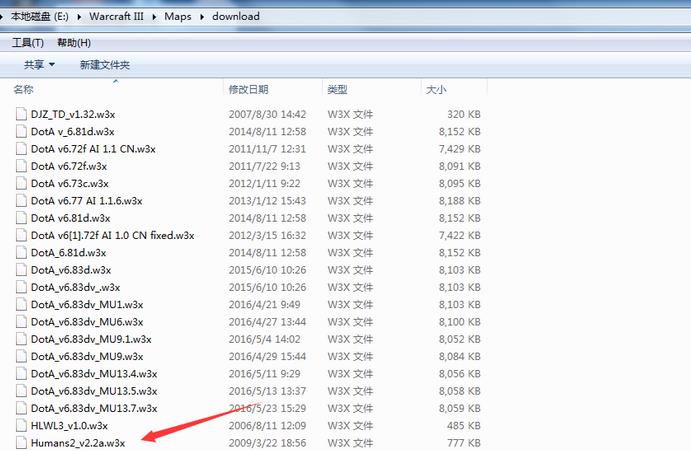Sort by the 大小 column header
This screenshot has height=451, width=691.
[436, 89]
